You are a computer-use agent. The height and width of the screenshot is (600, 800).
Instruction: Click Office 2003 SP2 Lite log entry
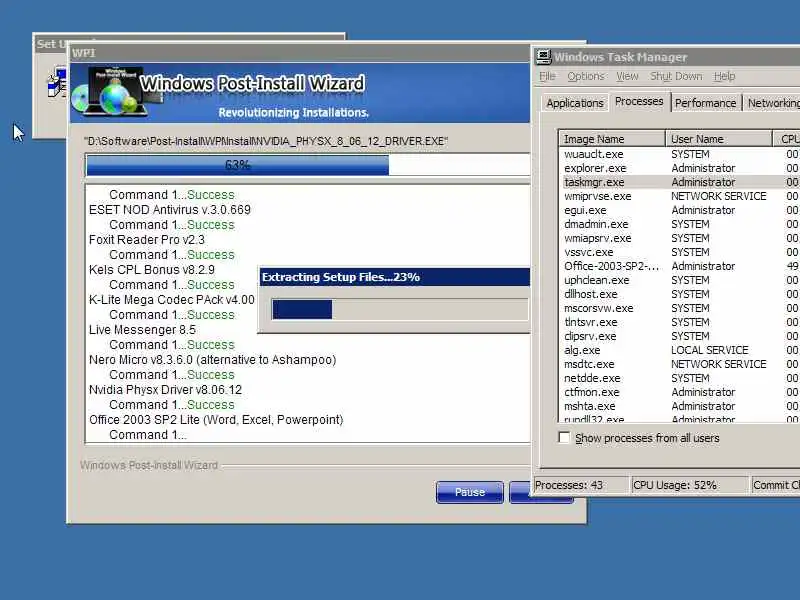[216, 420]
